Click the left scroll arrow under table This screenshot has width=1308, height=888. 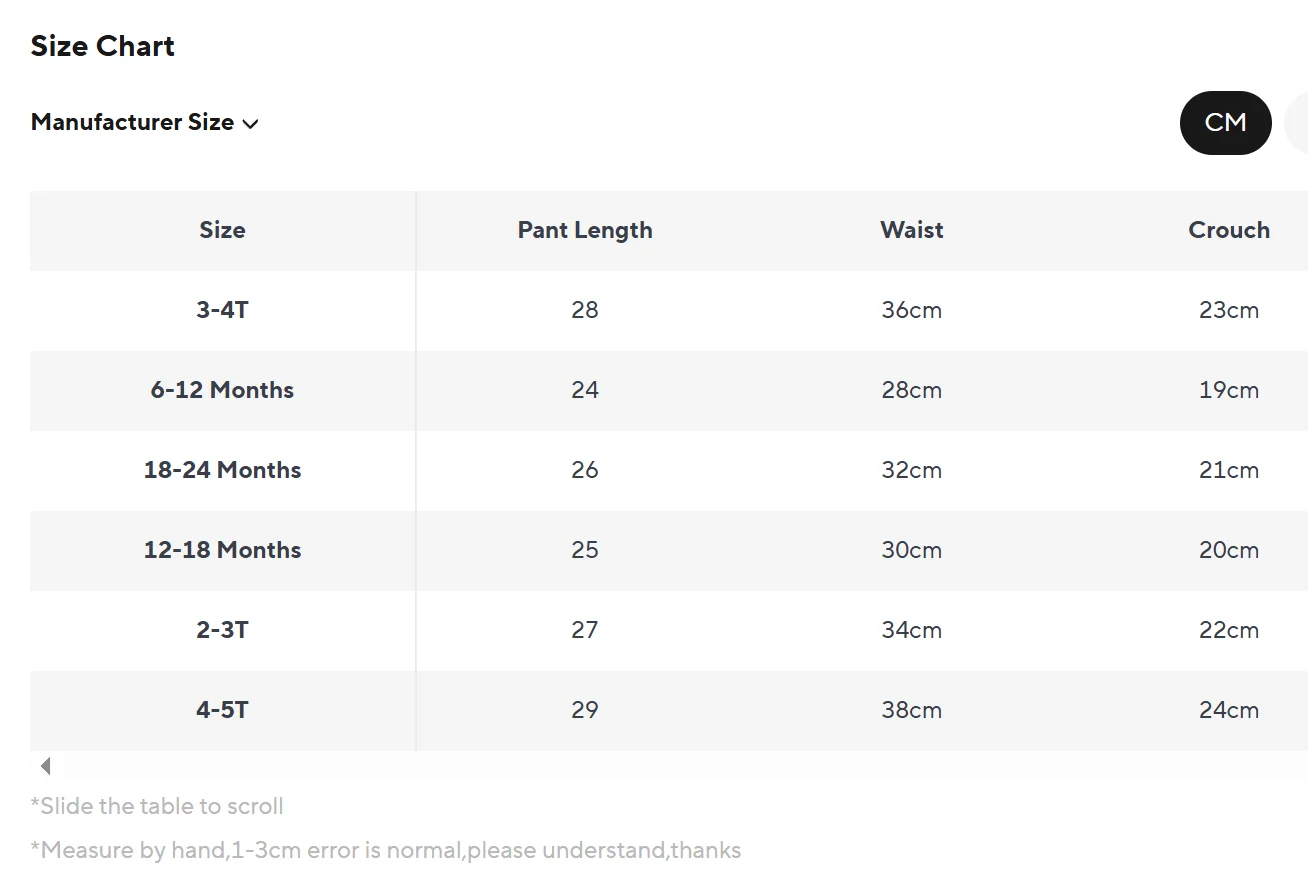coord(45,767)
